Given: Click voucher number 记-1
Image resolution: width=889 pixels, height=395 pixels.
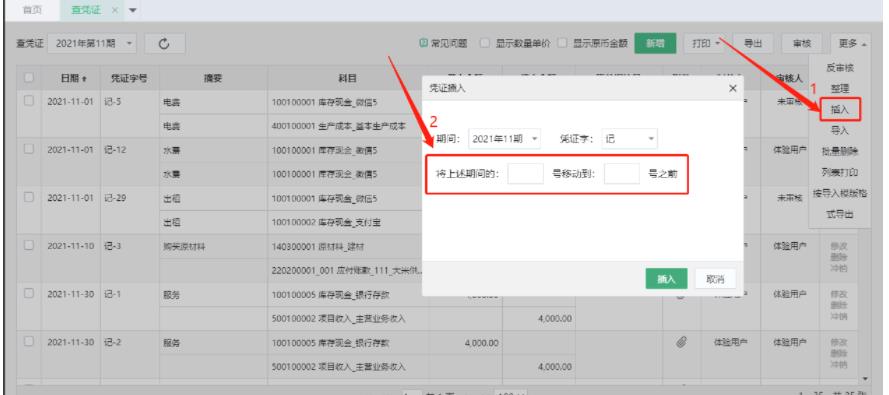Looking at the screenshot, I should pyautogui.click(x=113, y=295).
